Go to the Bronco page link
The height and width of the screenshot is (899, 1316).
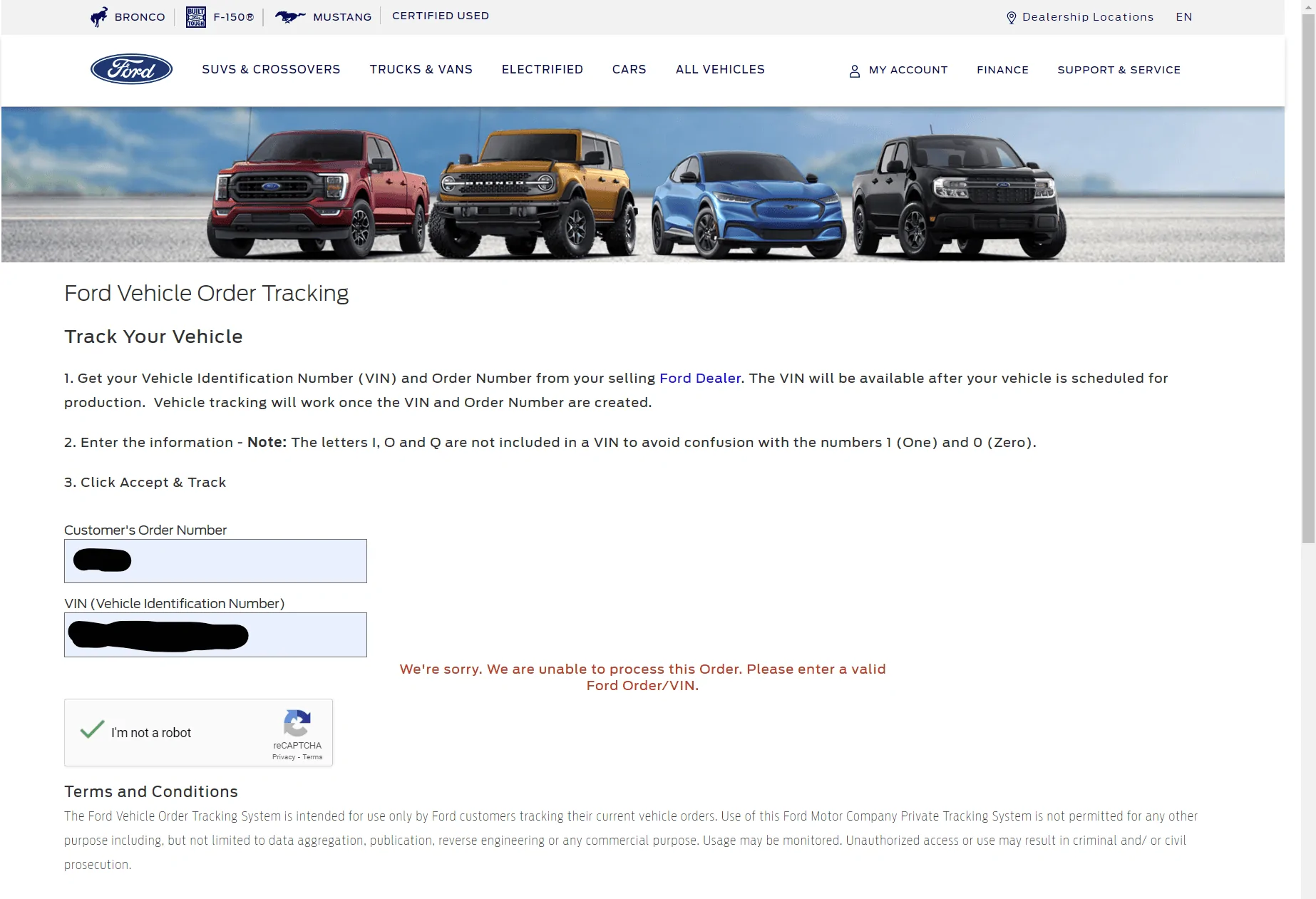pos(140,17)
